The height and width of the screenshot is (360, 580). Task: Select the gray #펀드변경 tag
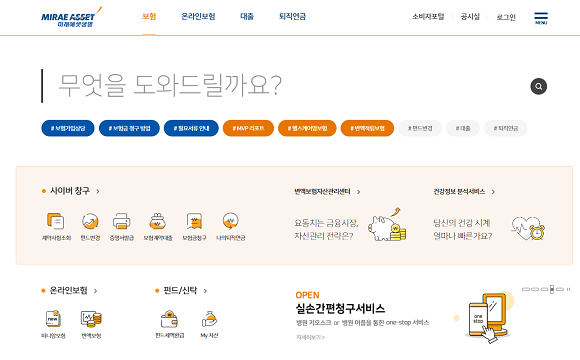point(420,128)
